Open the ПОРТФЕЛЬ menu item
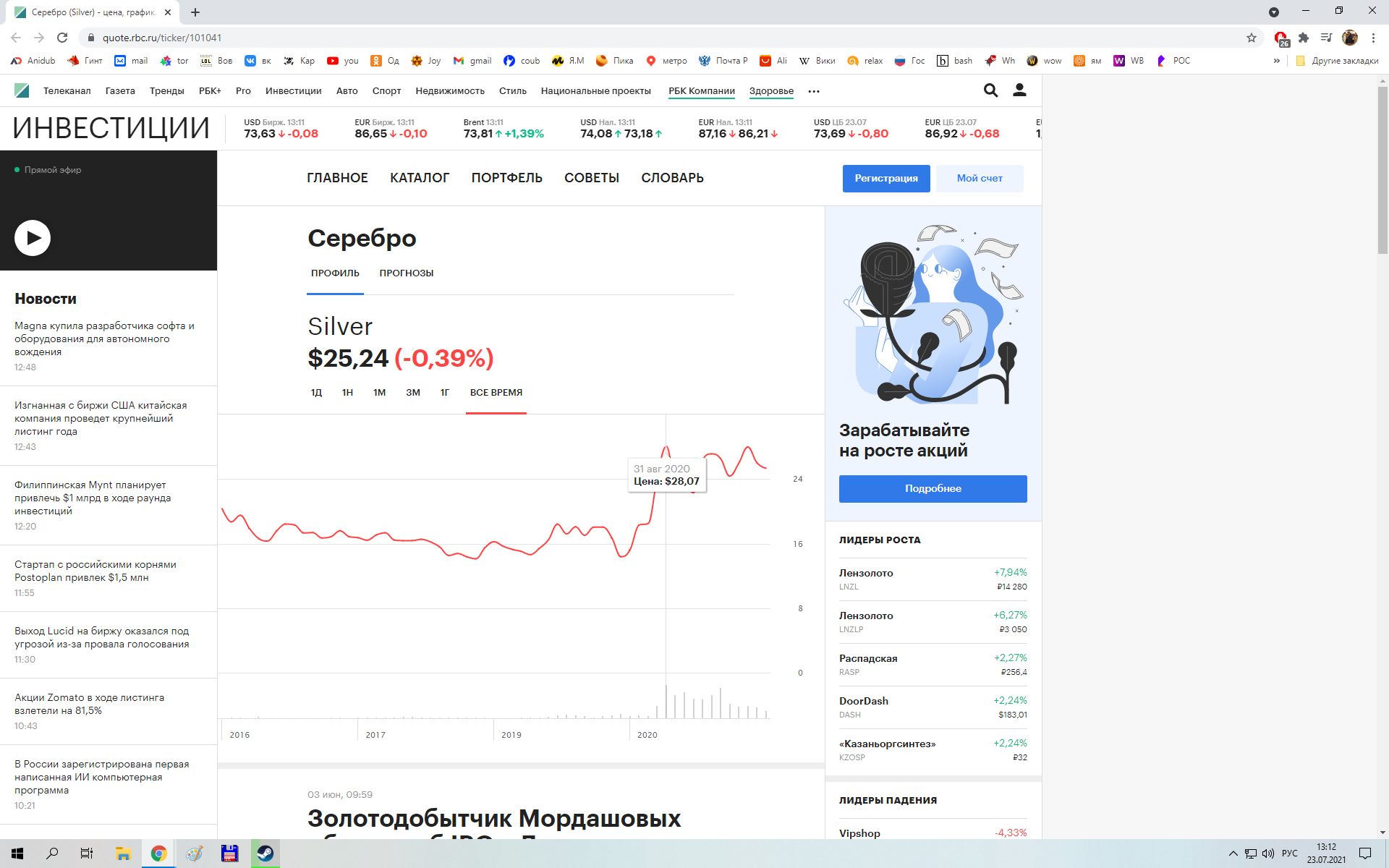The image size is (1389, 868). click(506, 178)
